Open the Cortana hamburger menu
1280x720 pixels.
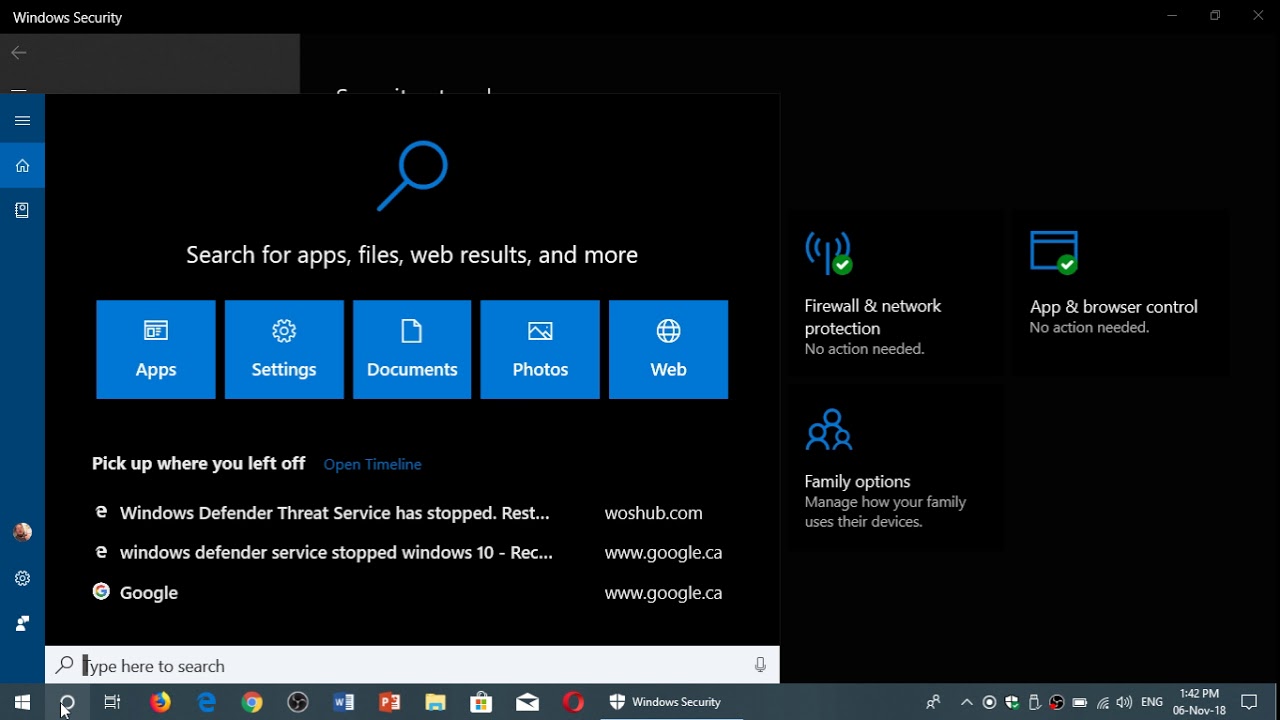click(22, 121)
